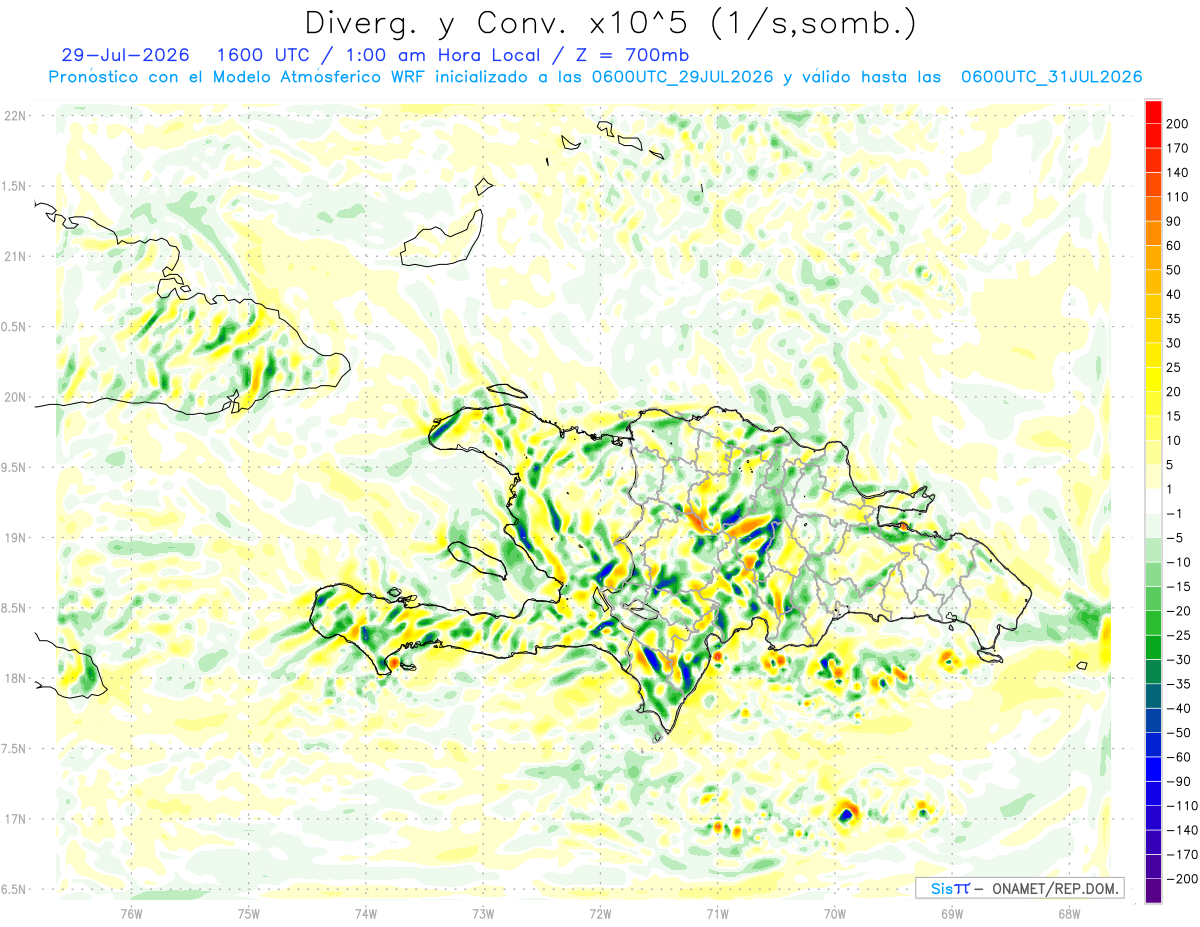Click the '6.5N' latitude label

pyautogui.click(x=14, y=889)
